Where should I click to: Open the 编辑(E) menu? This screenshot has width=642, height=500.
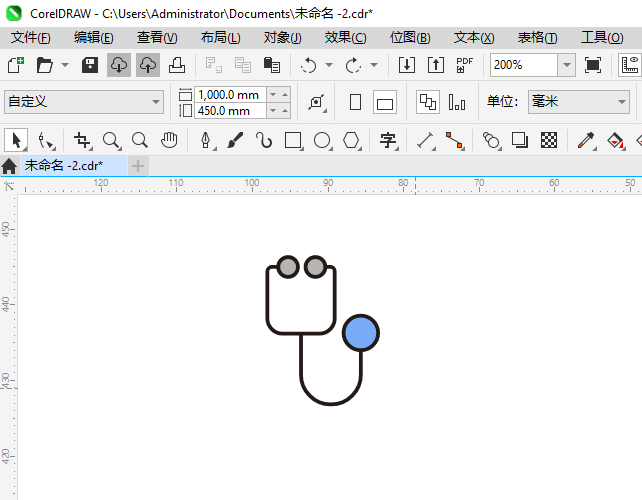click(x=94, y=38)
